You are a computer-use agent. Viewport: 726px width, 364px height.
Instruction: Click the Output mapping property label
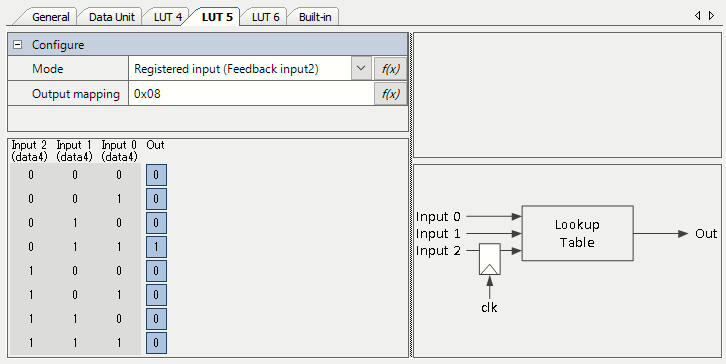tap(75, 94)
